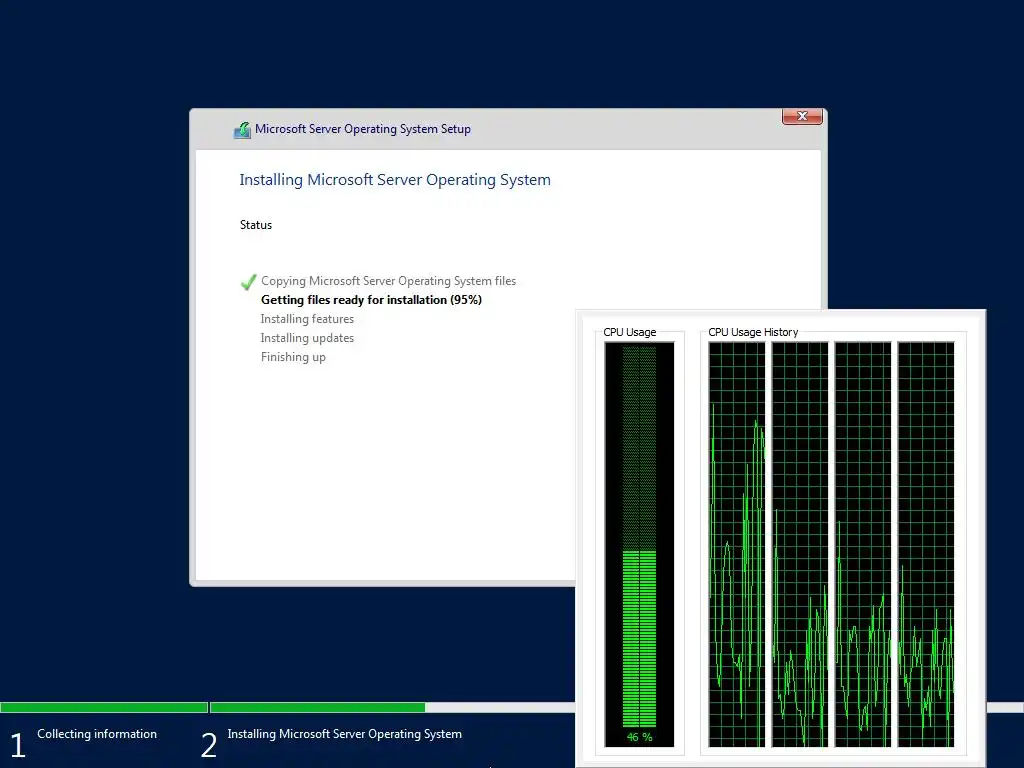Click the 'CPU Usage History' label

[753, 332]
